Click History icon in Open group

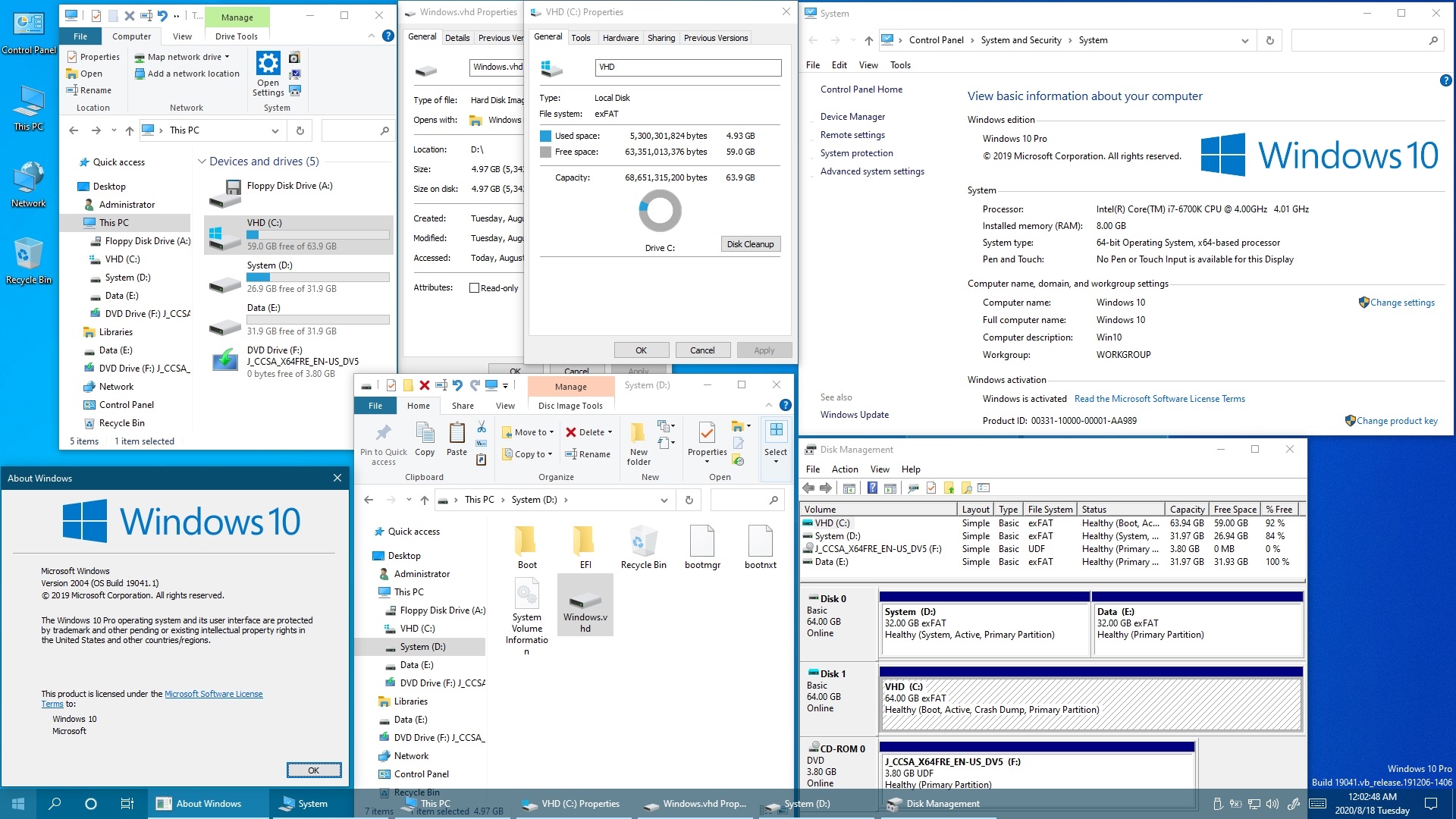pyautogui.click(x=738, y=460)
